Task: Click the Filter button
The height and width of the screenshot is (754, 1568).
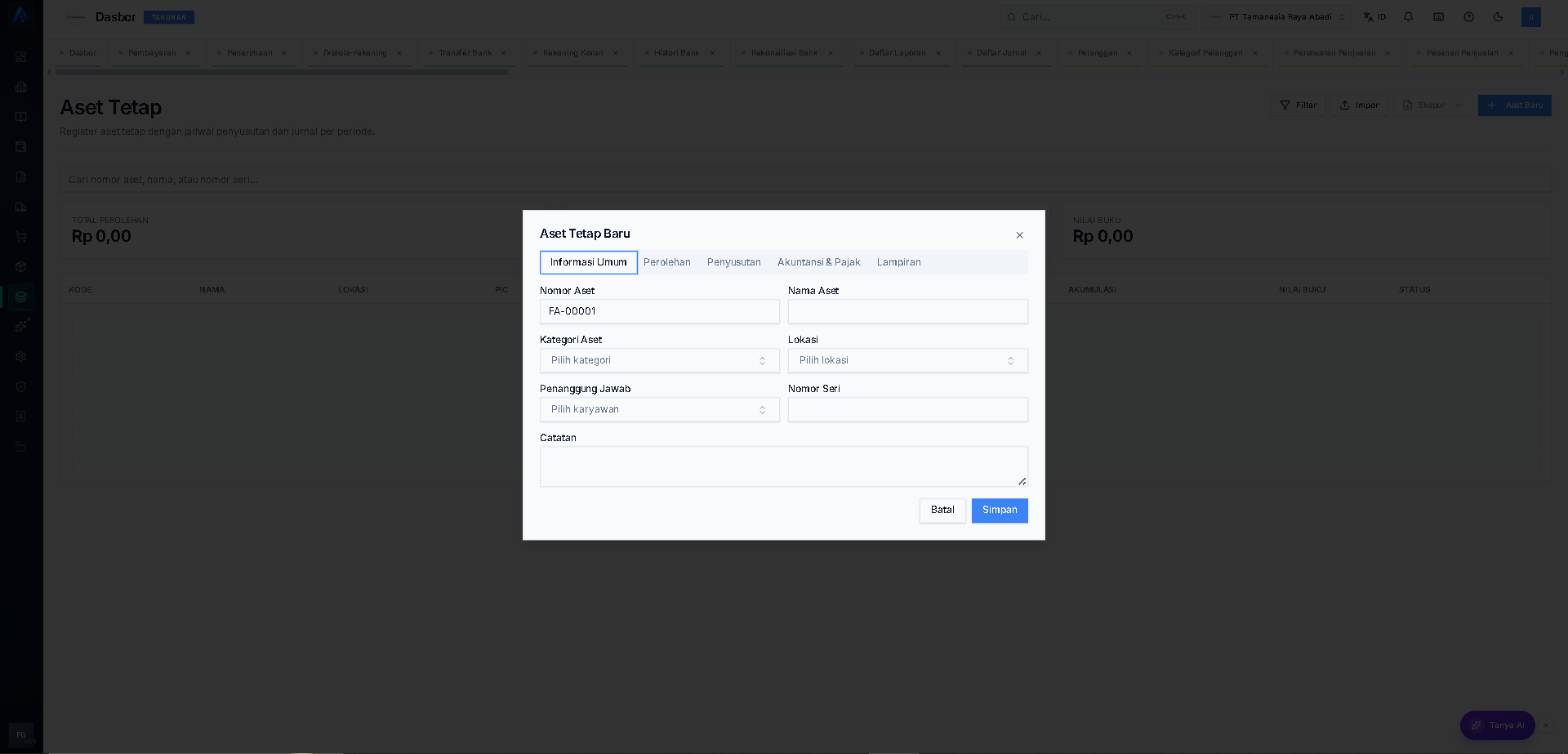Action: [x=1298, y=105]
